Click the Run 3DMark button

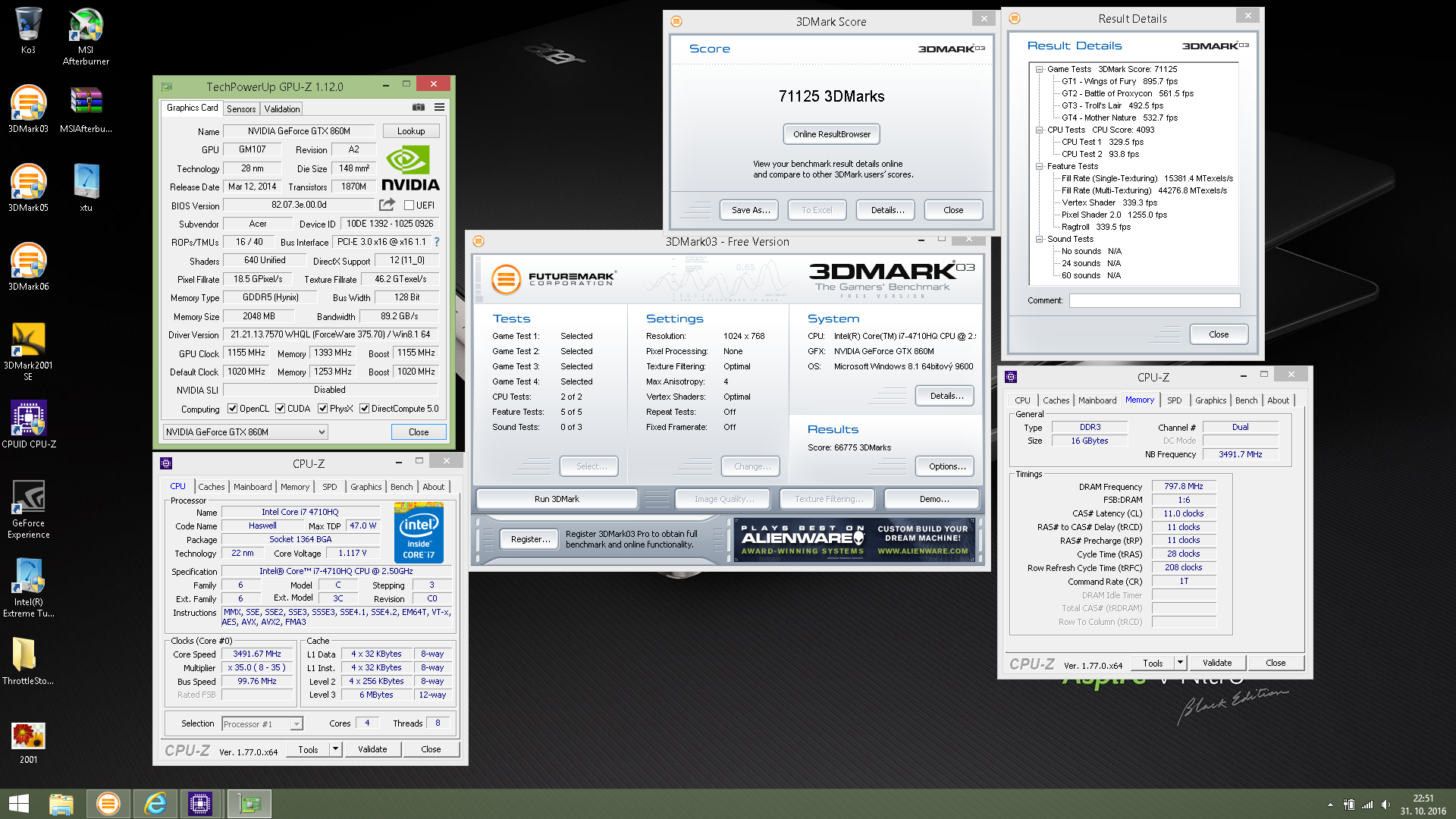(557, 499)
